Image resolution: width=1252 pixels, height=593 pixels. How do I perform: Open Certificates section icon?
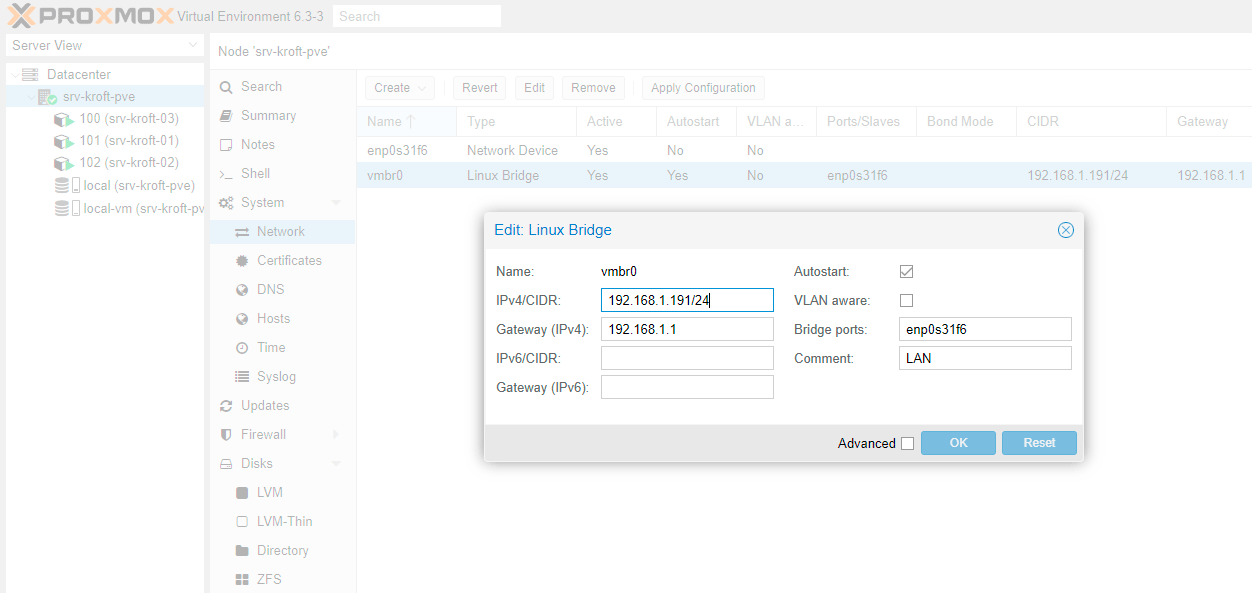click(x=241, y=261)
